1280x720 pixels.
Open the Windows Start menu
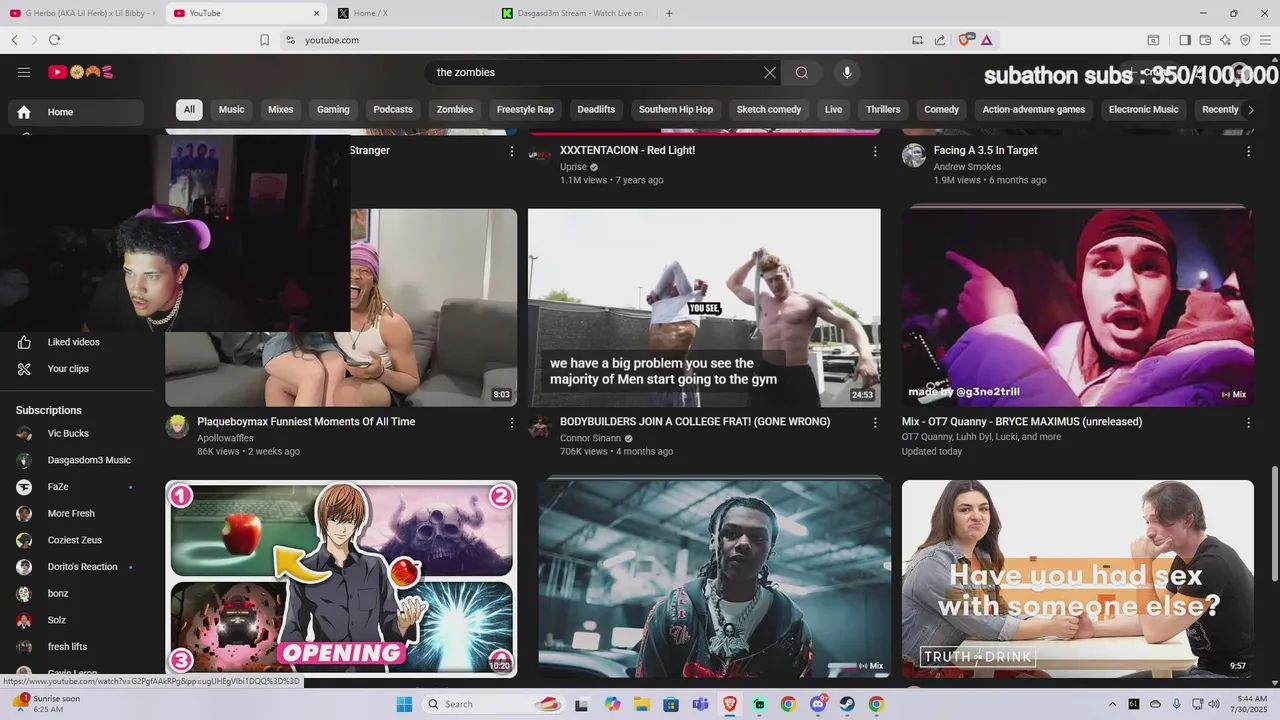point(404,704)
